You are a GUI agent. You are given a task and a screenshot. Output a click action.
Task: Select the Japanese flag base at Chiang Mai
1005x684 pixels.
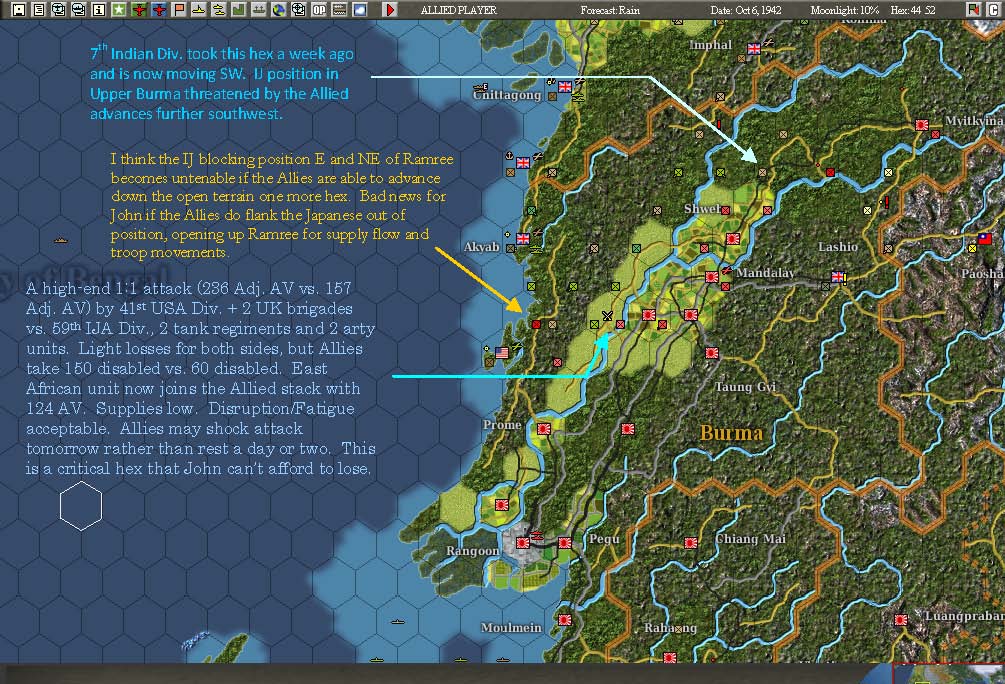point(690,543)
